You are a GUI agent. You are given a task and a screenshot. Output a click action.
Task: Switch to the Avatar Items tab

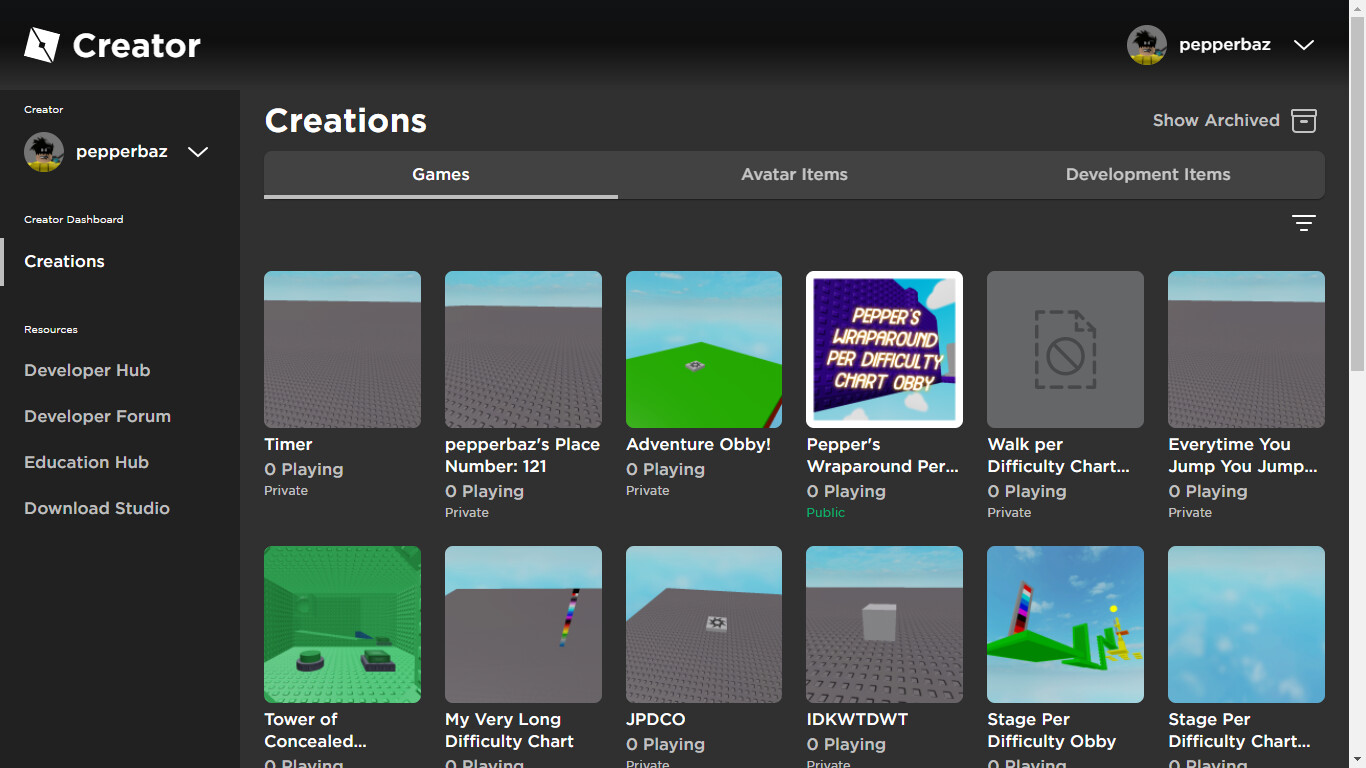[x=794, y=174]
